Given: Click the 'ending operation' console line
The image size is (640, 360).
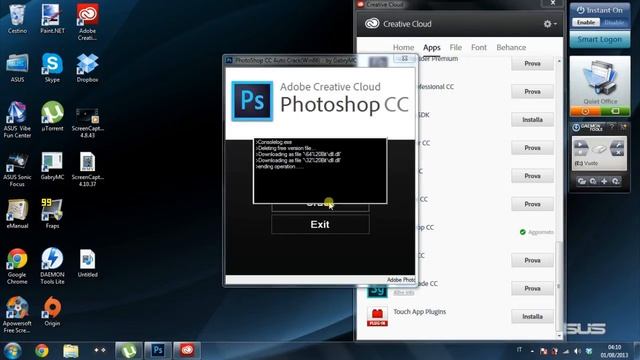Looking at the screenshot, I should tap(279, 167).
